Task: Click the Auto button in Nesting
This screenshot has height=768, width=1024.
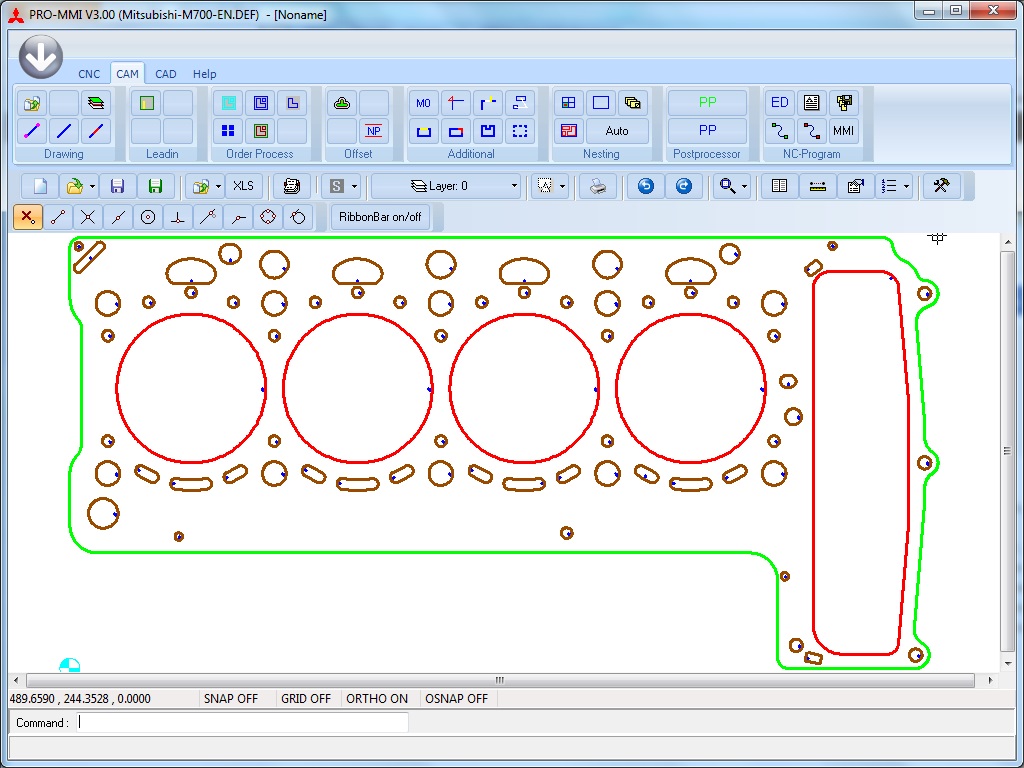Action: pos(617,131)
